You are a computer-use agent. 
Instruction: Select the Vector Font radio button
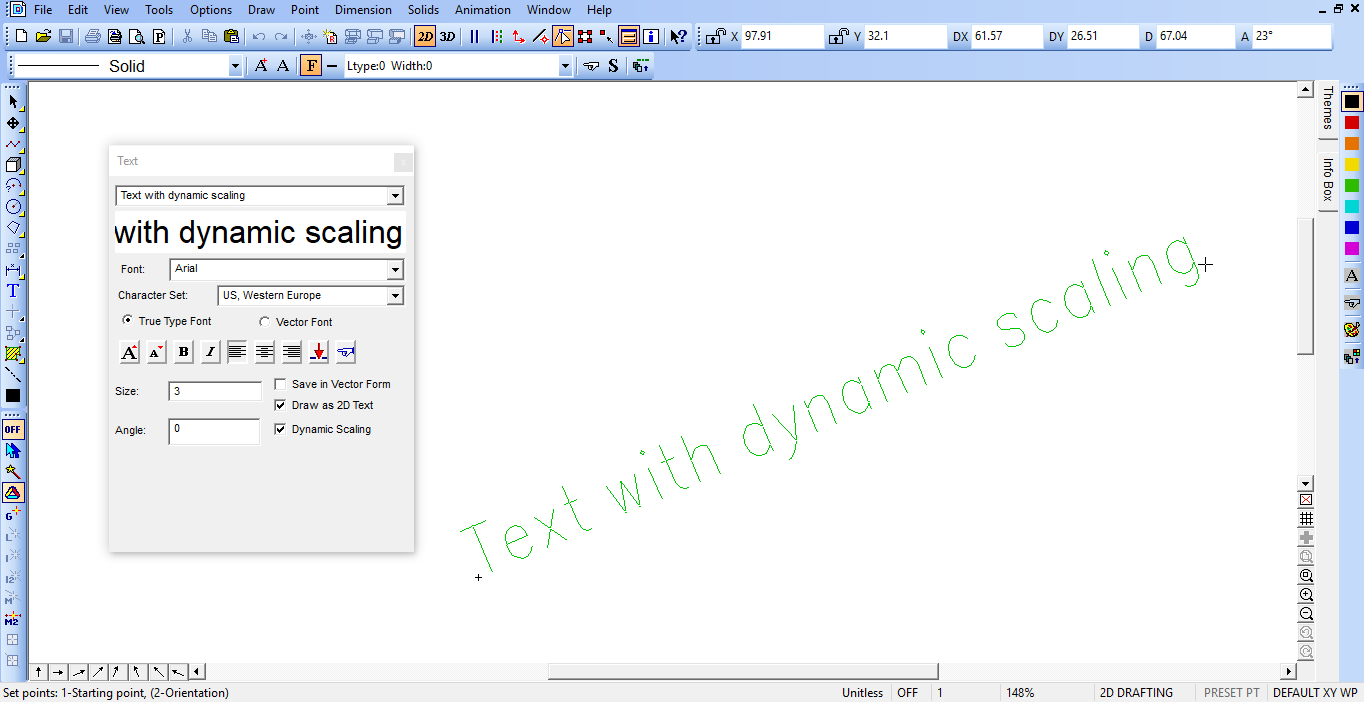[x=265, y=322]
